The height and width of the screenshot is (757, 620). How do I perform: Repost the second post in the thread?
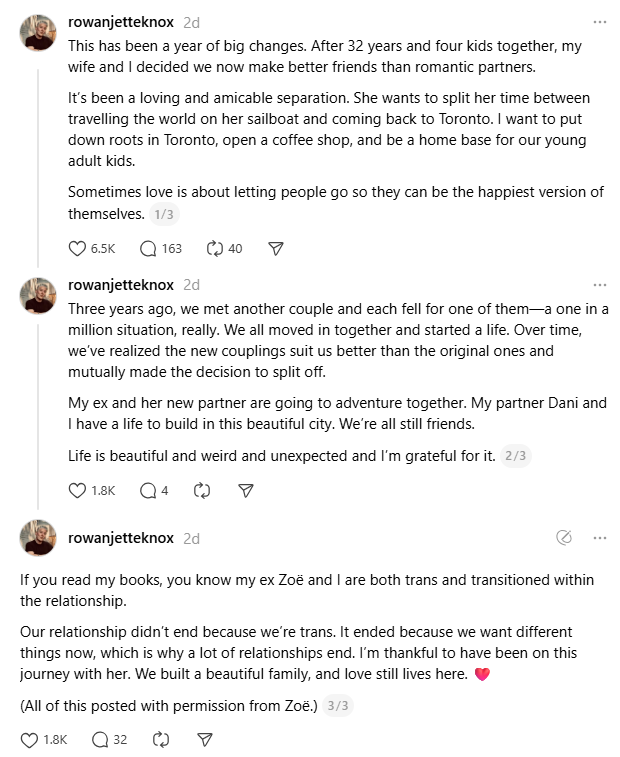click(202, 490)
